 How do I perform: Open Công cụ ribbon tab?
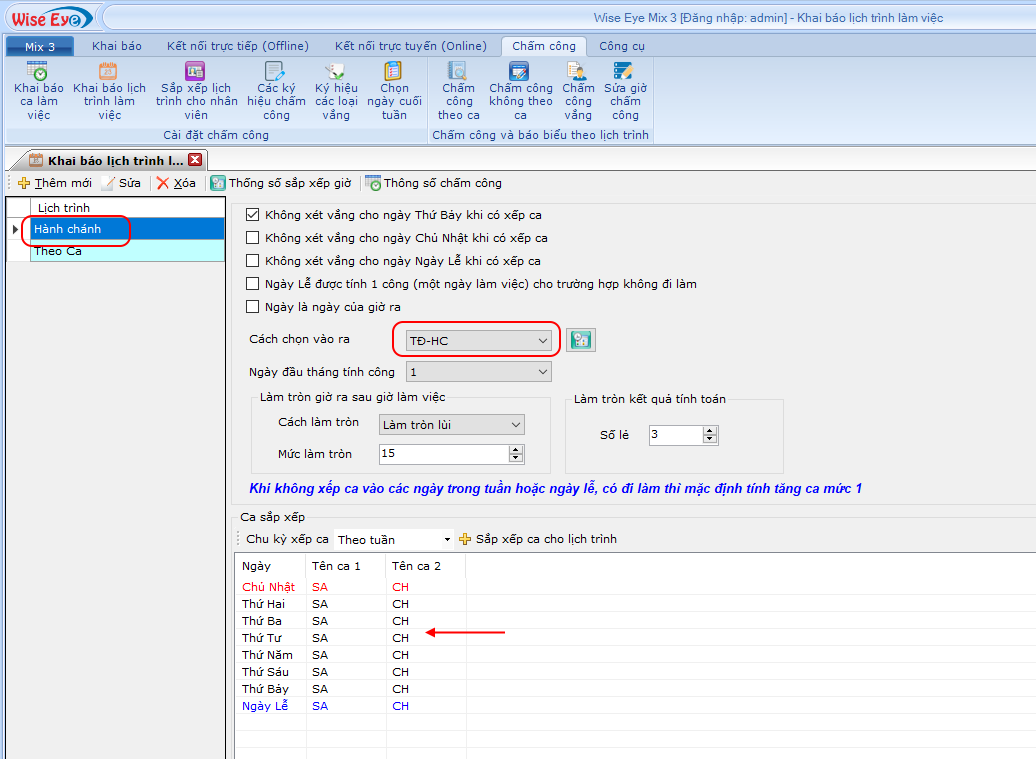[621, 46]
